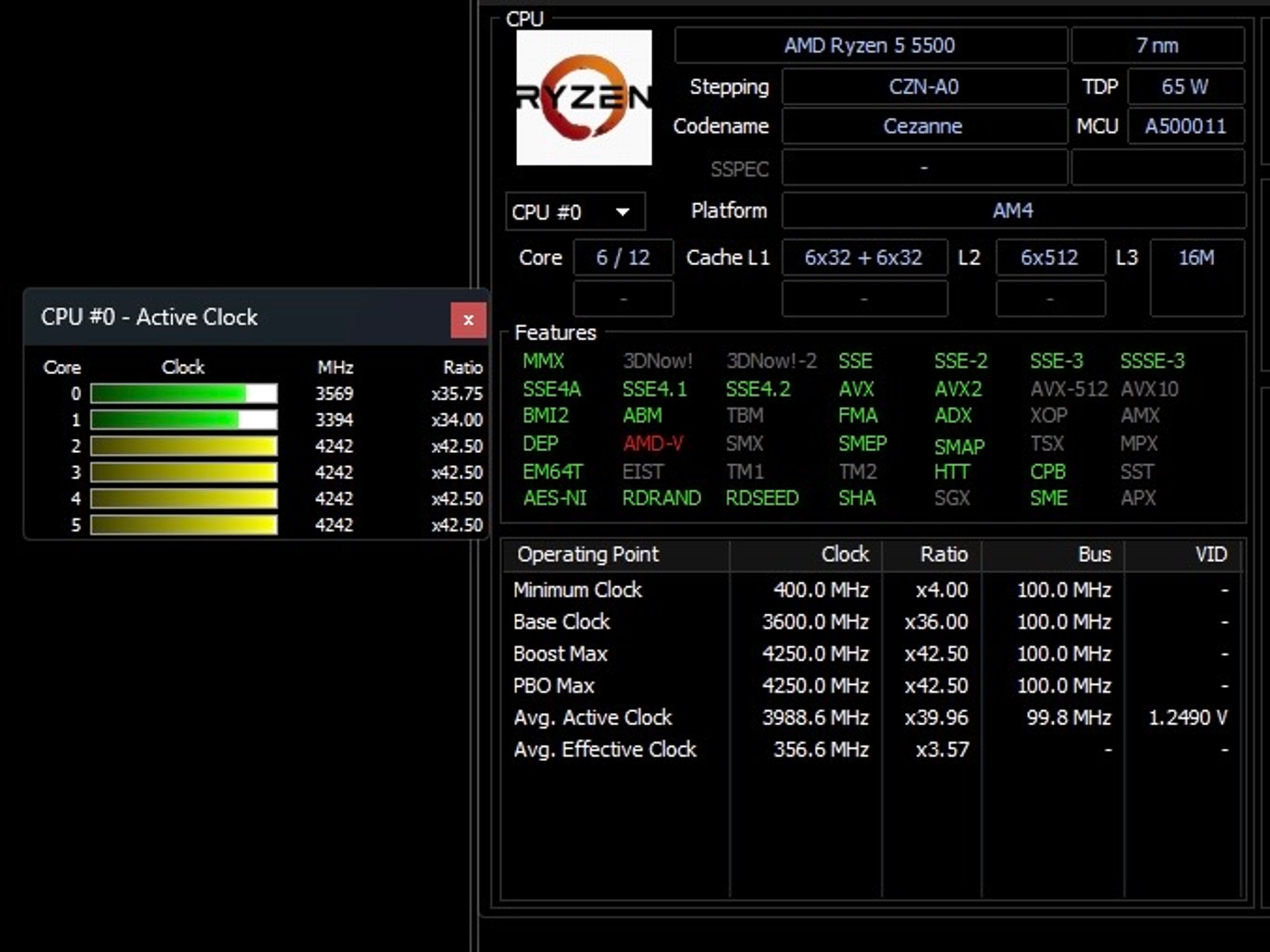Click the Operating Point column header

point(615,555)
